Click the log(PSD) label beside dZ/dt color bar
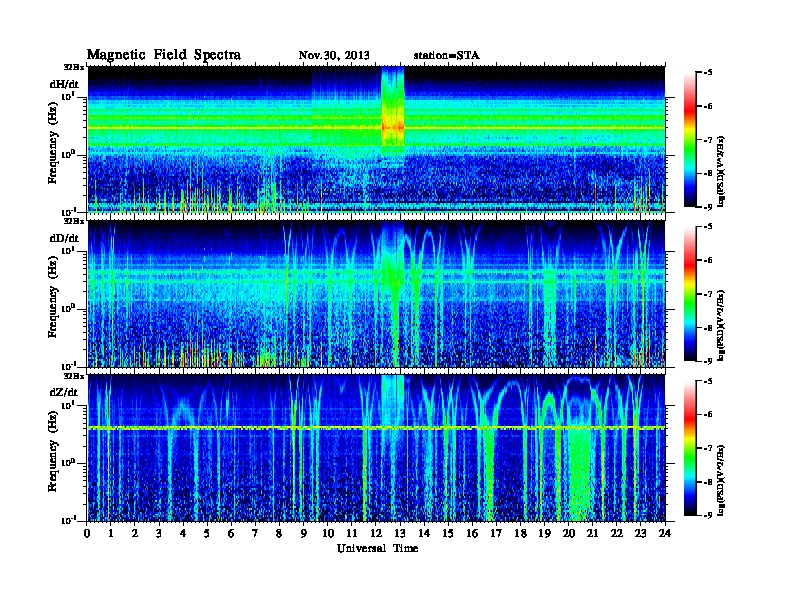This screenshot has height=612, width=792. coord(722,480)
